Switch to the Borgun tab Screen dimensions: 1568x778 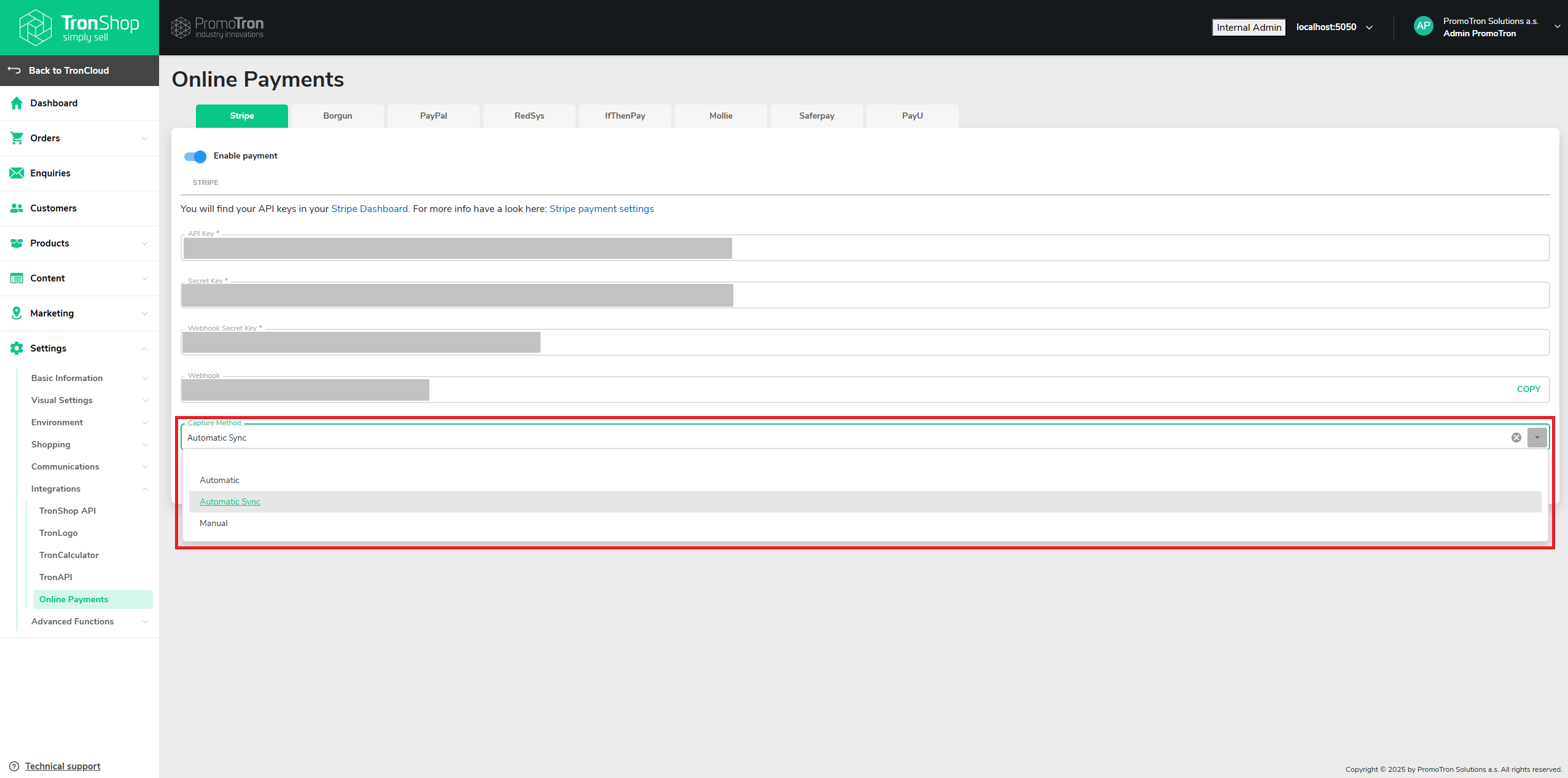(x=338, y=116)
